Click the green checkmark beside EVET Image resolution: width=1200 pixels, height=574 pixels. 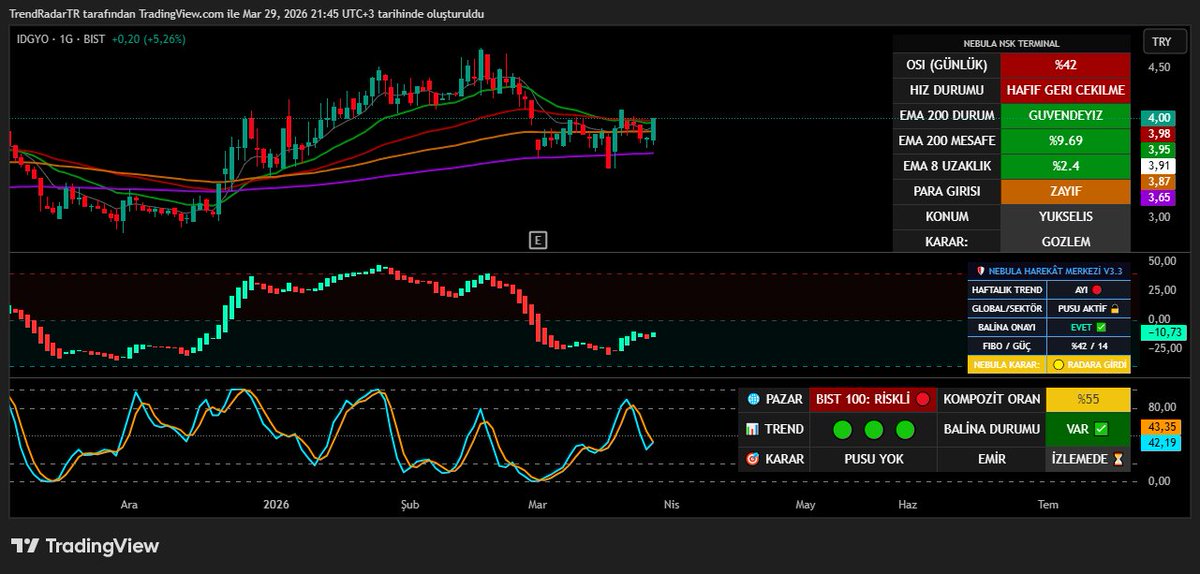tap(1100, 327)
